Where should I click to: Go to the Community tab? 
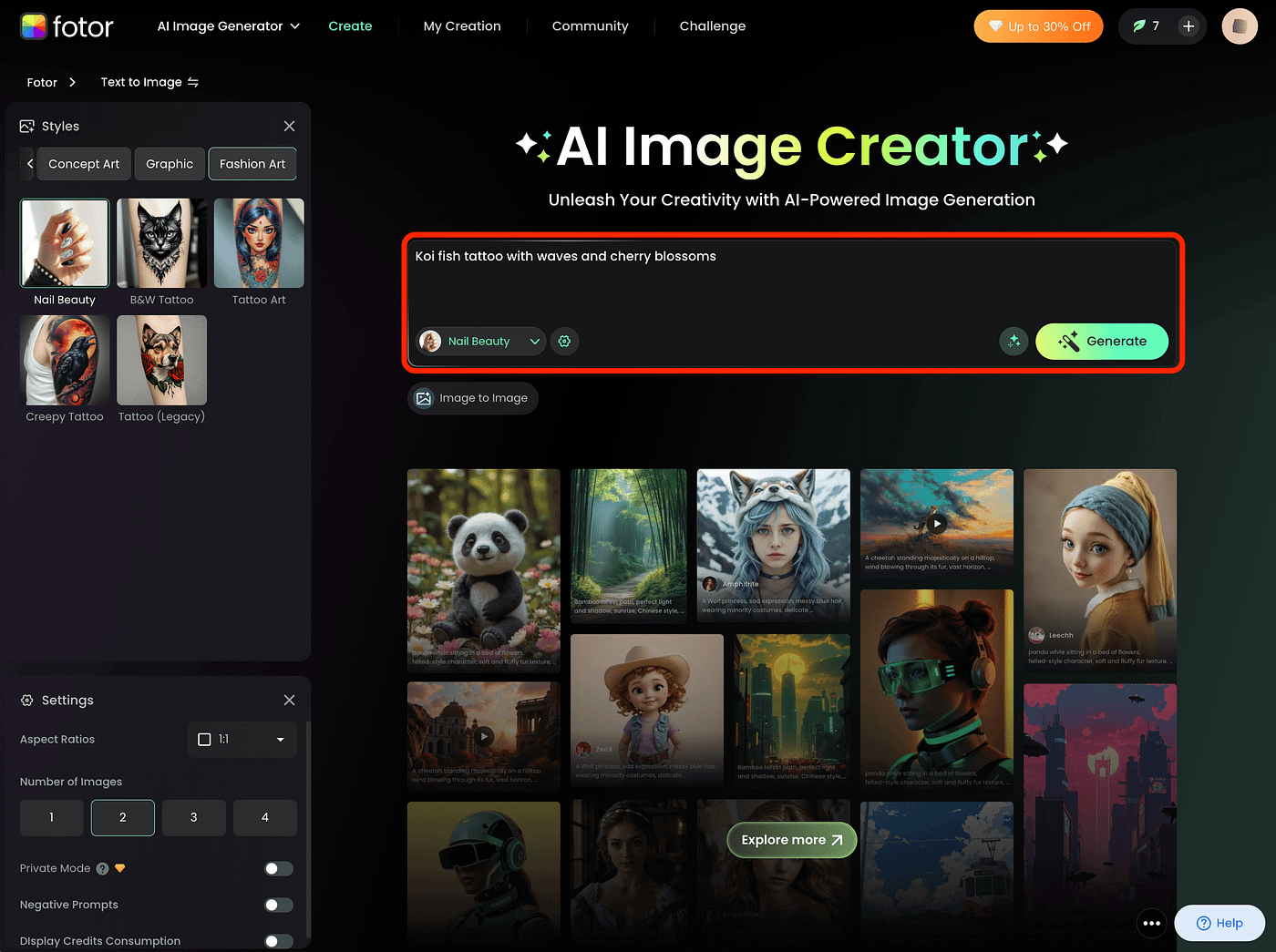coord(590,26)
